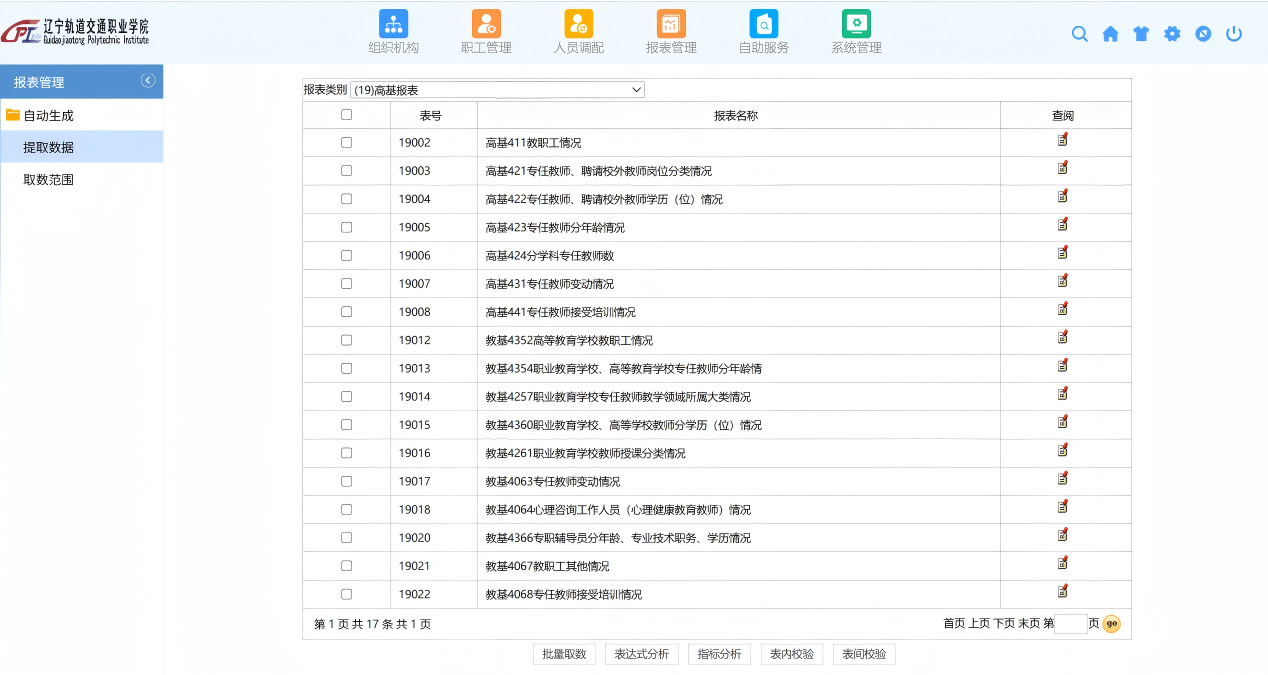Tick checkbox for row 19012

[x=346, y=340]
